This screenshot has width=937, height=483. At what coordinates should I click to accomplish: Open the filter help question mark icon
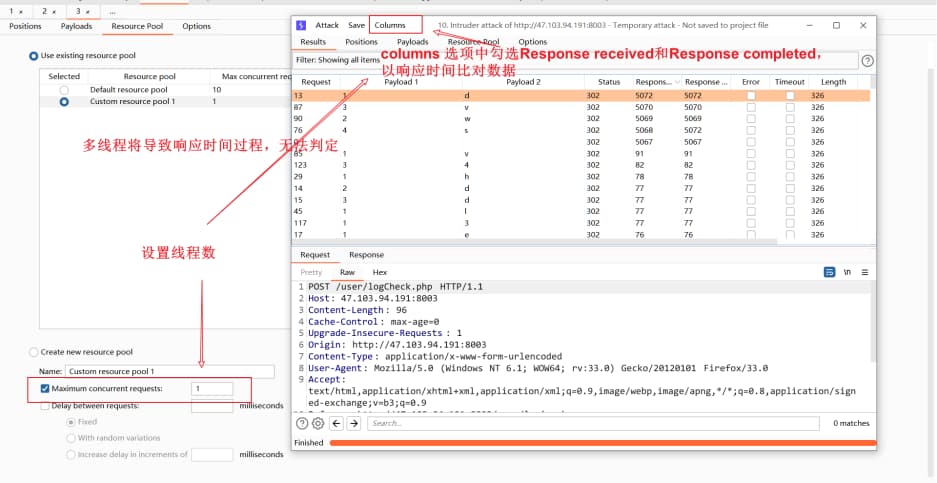pos(867,60)
